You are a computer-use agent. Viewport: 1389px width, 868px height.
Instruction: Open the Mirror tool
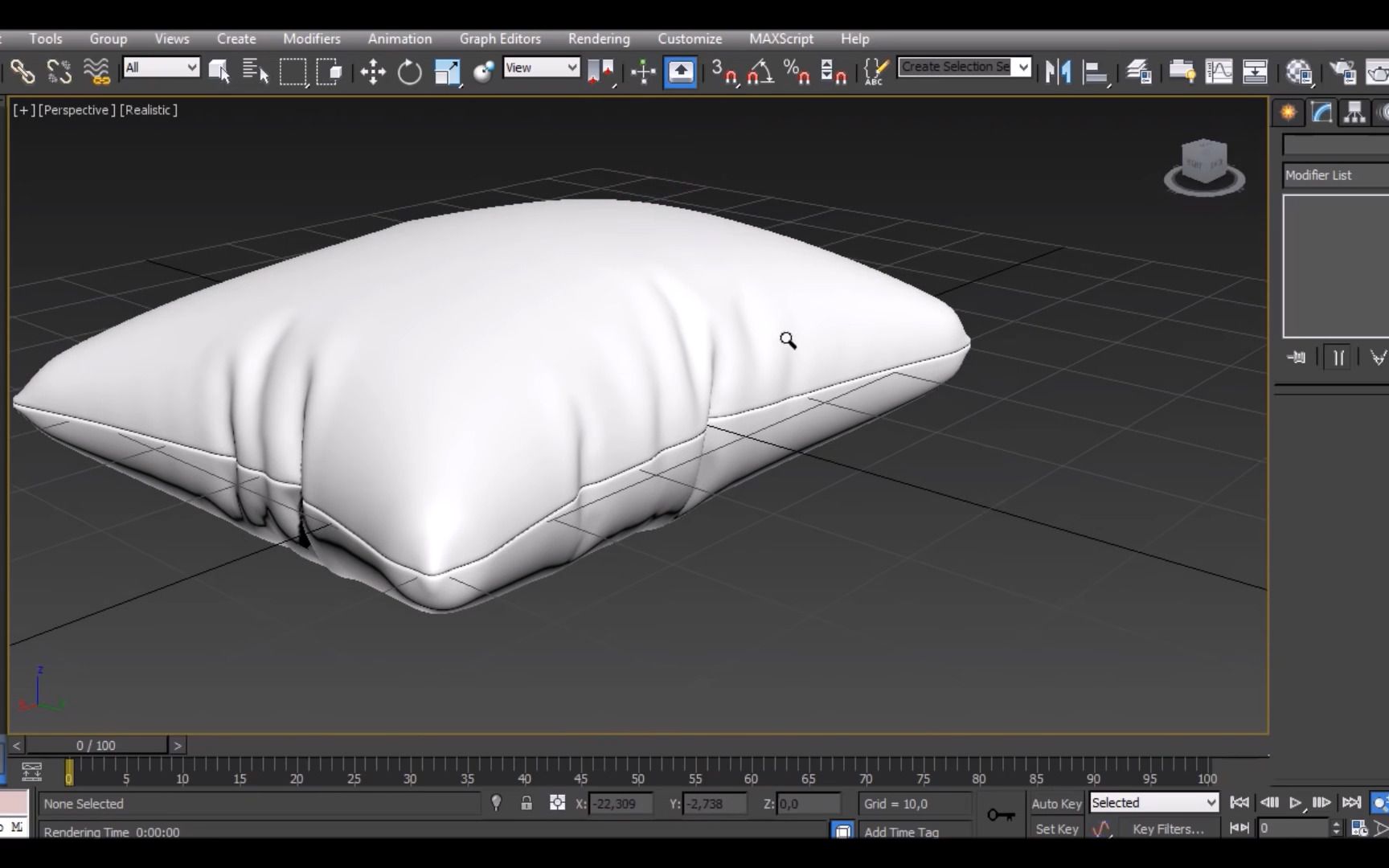[1058, 72]
